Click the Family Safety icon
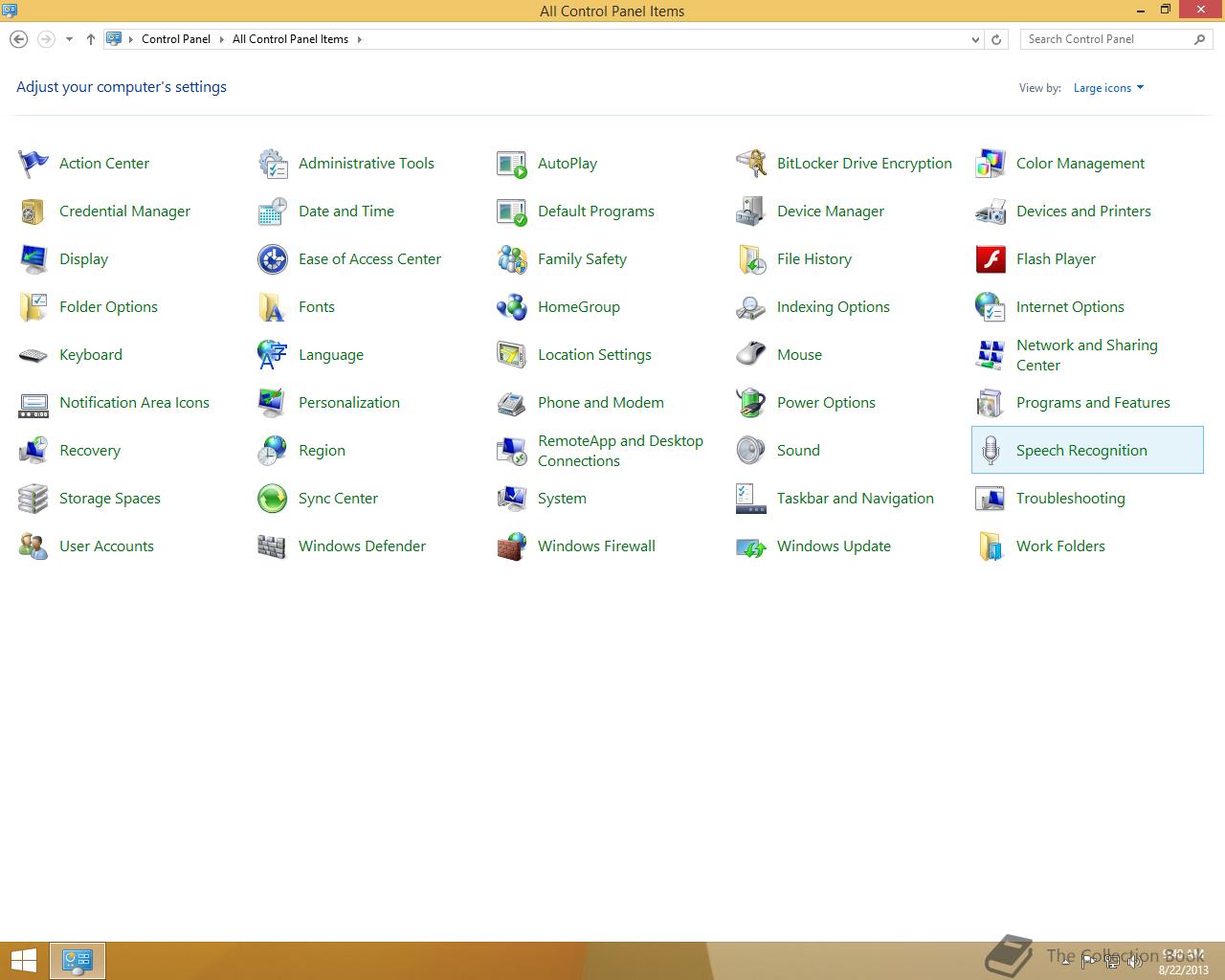The width and height of the screenshot is (1225, 980). pyautogui.click(x=512, y=259)
